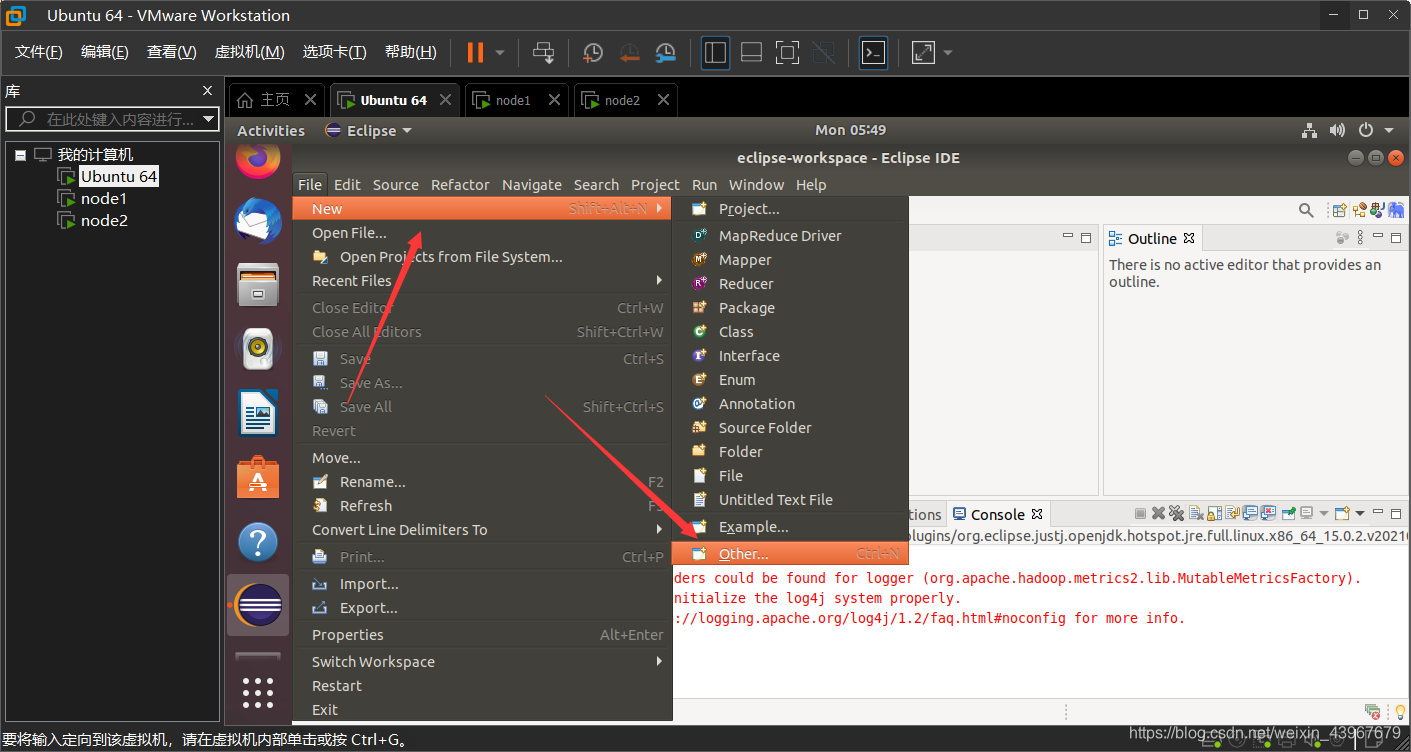Open the 帮助(H) menu in VMware

tap(411, 52)
